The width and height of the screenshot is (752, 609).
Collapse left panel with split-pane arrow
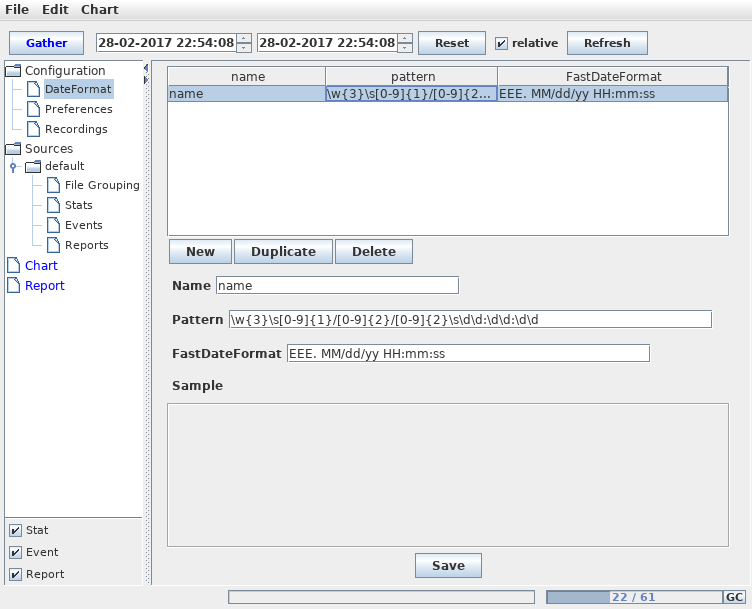pos(146,69)
